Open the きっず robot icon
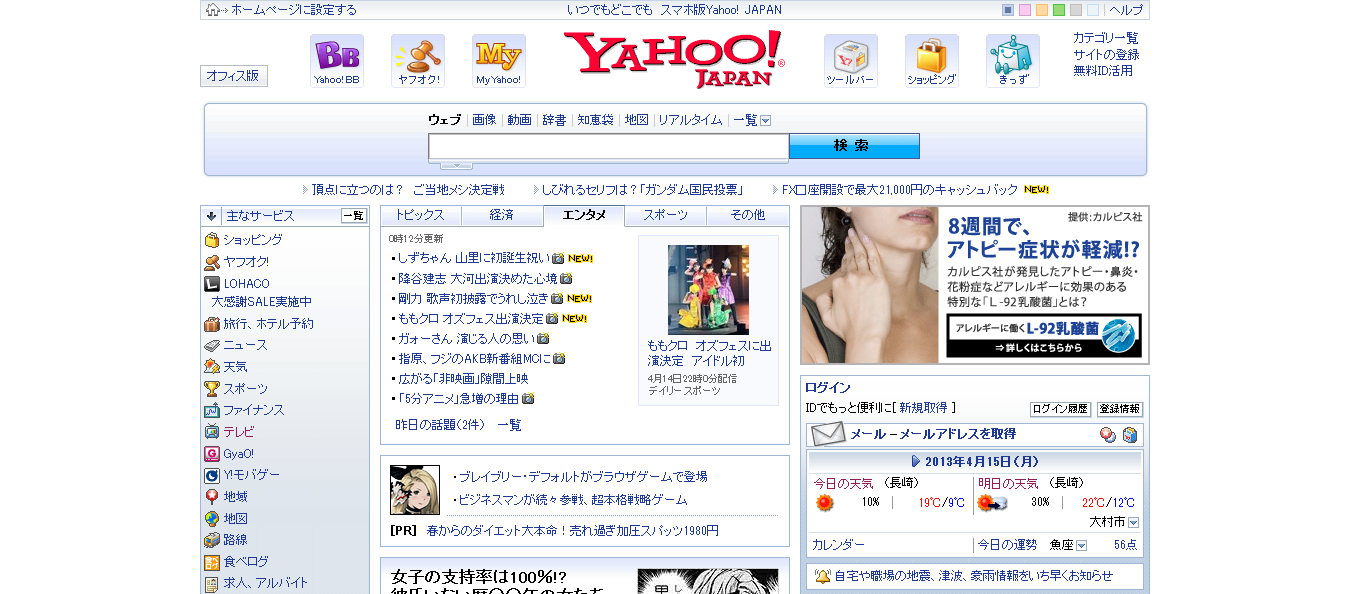 point(1013,61)
